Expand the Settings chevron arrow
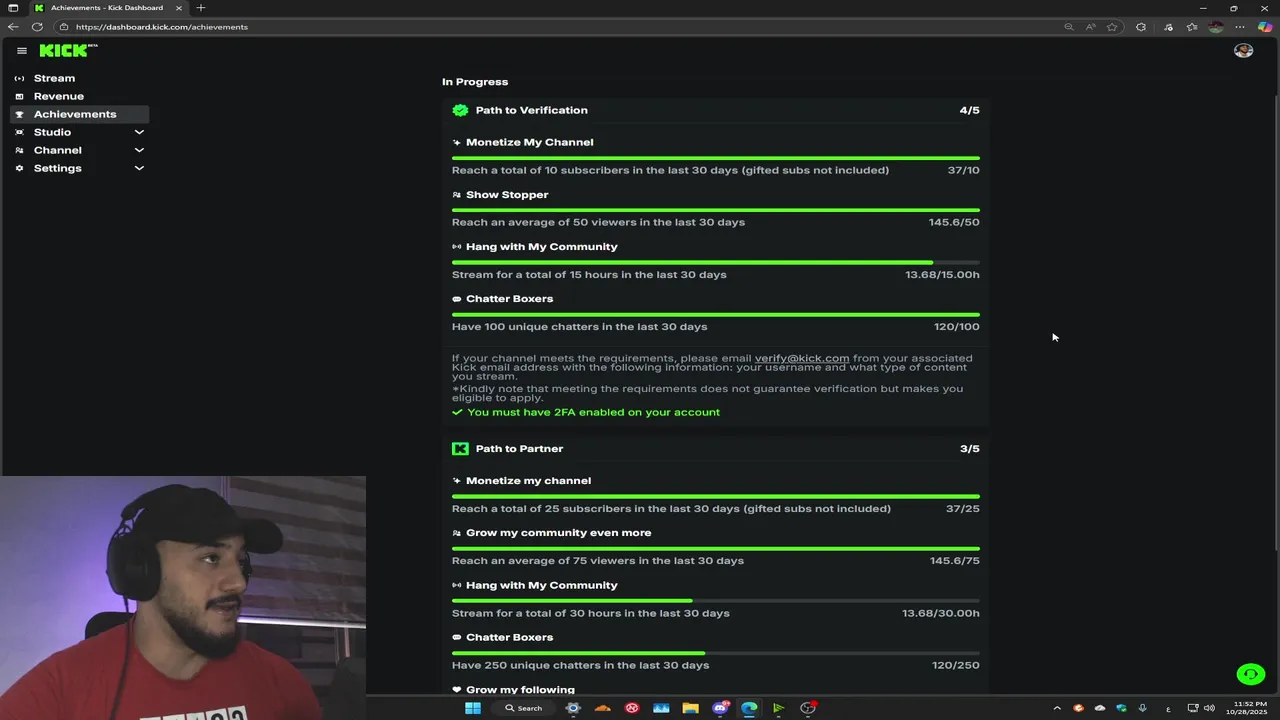 coord(139,168)
